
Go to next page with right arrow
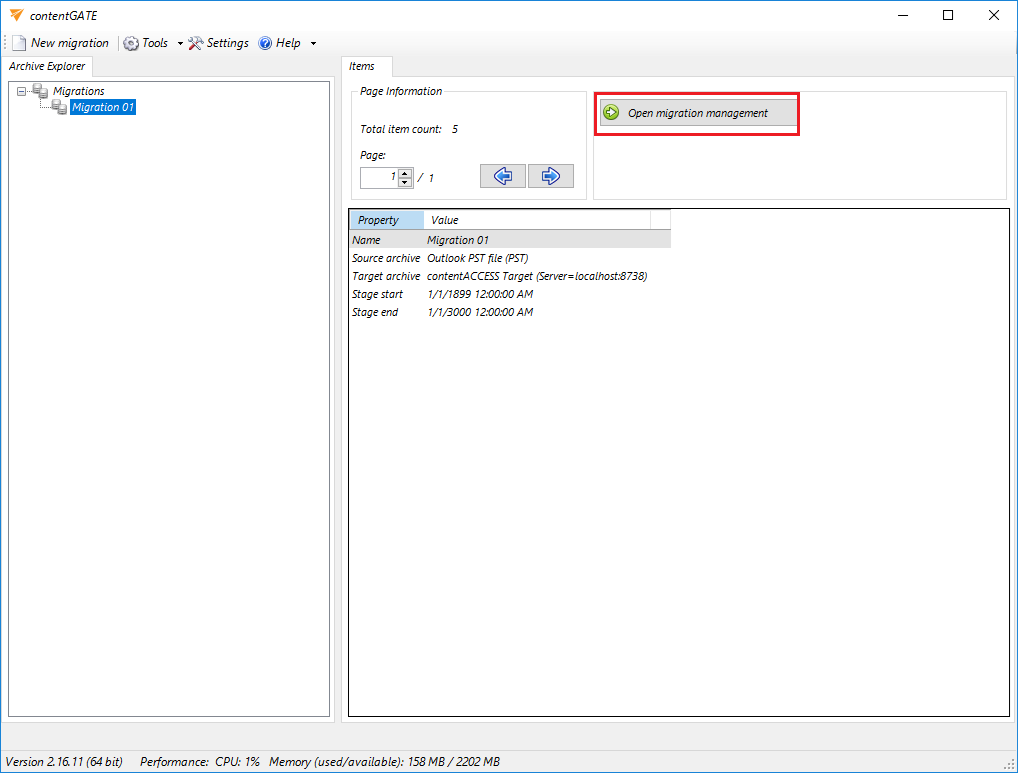[x=550, y=176]
